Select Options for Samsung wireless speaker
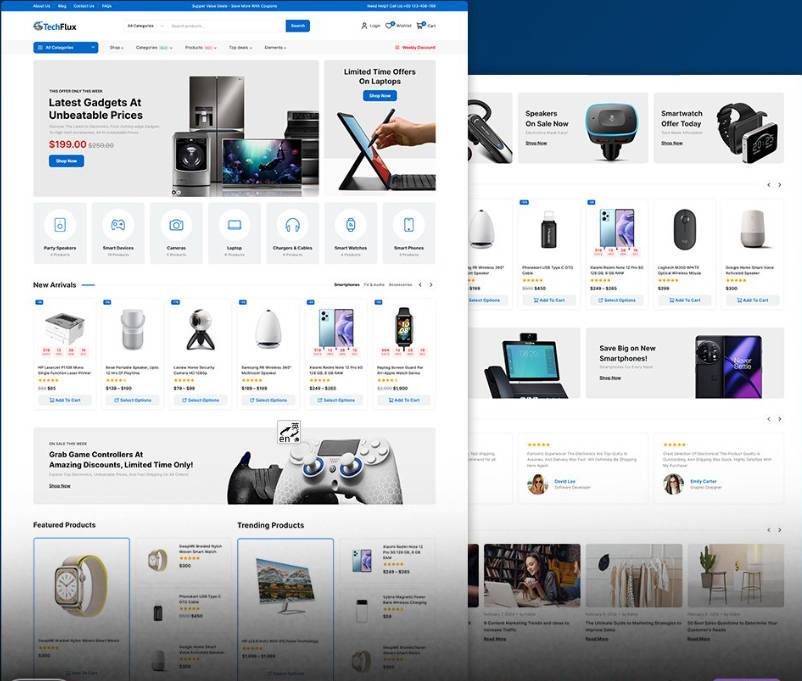The image size is (802, 681). (268, 400)
